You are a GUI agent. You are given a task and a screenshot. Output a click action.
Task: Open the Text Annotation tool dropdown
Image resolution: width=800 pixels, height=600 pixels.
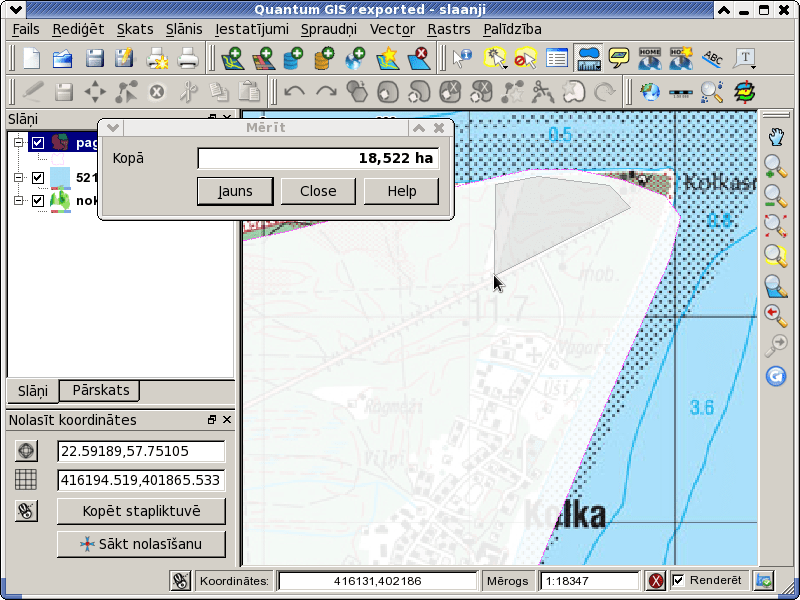click(x=753, y=67)
